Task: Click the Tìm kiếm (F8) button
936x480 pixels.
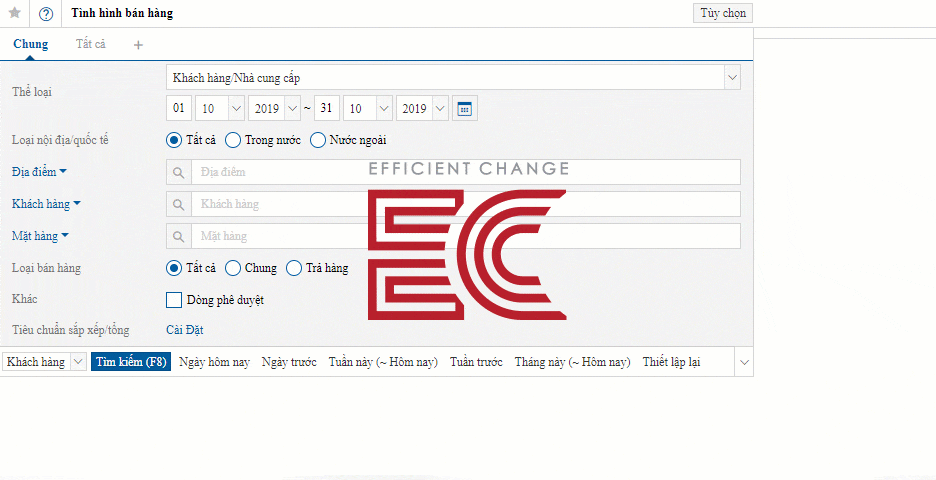Action: point(131,362)
